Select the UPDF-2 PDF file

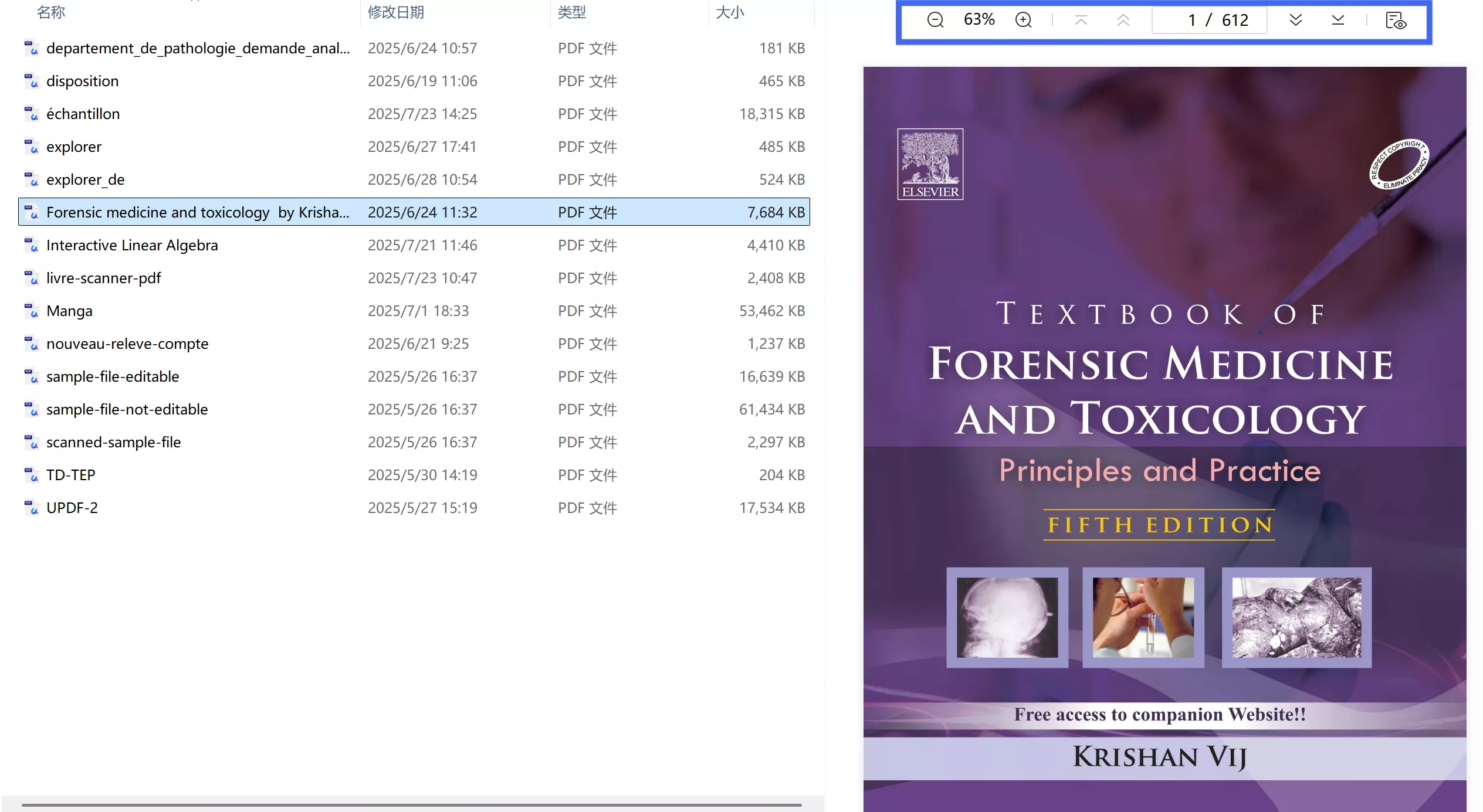[414, 508]
